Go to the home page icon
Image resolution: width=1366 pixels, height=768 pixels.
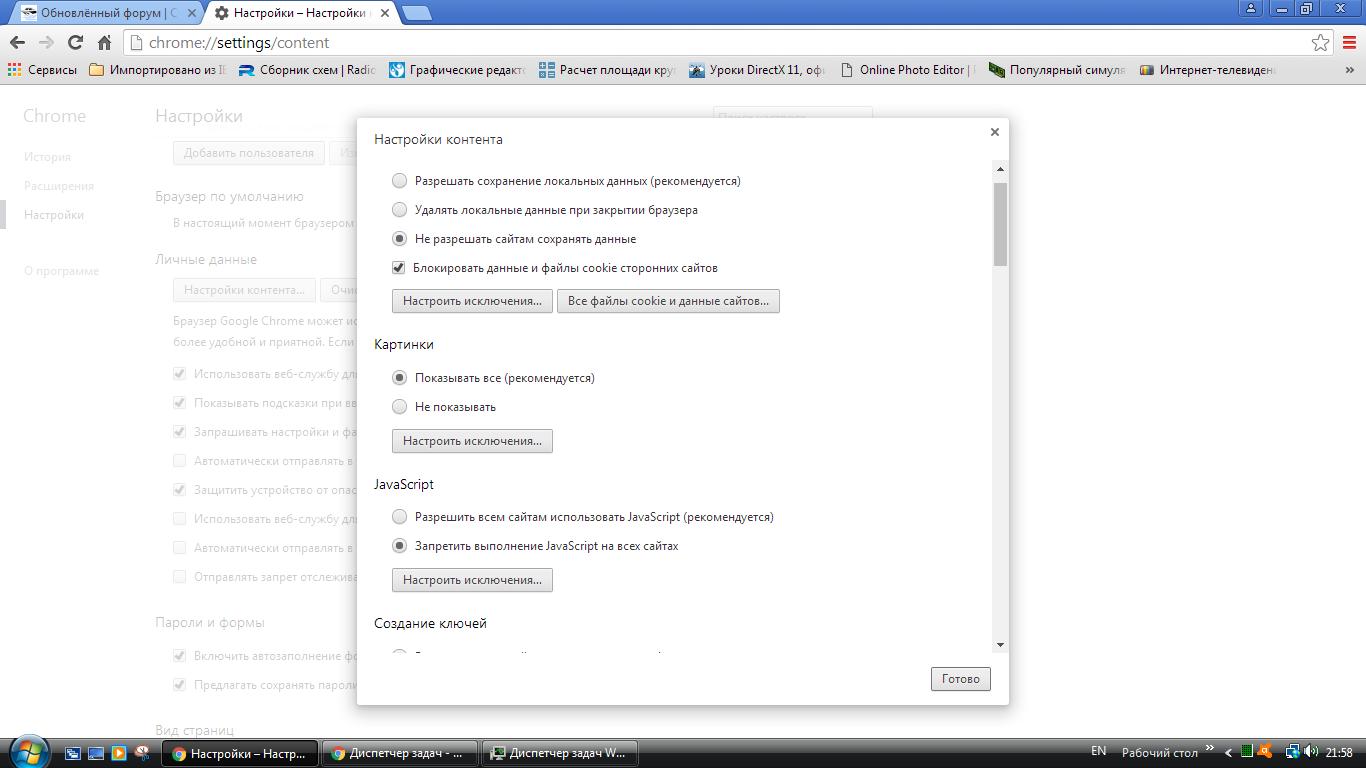(x=104, y=42)
